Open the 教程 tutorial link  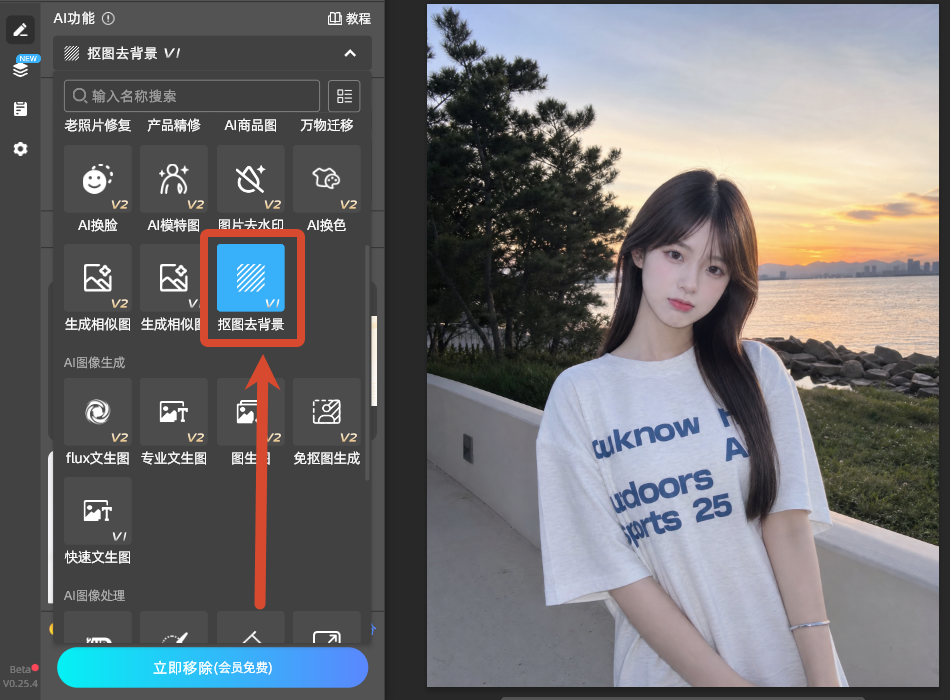(x=349, y=19)
